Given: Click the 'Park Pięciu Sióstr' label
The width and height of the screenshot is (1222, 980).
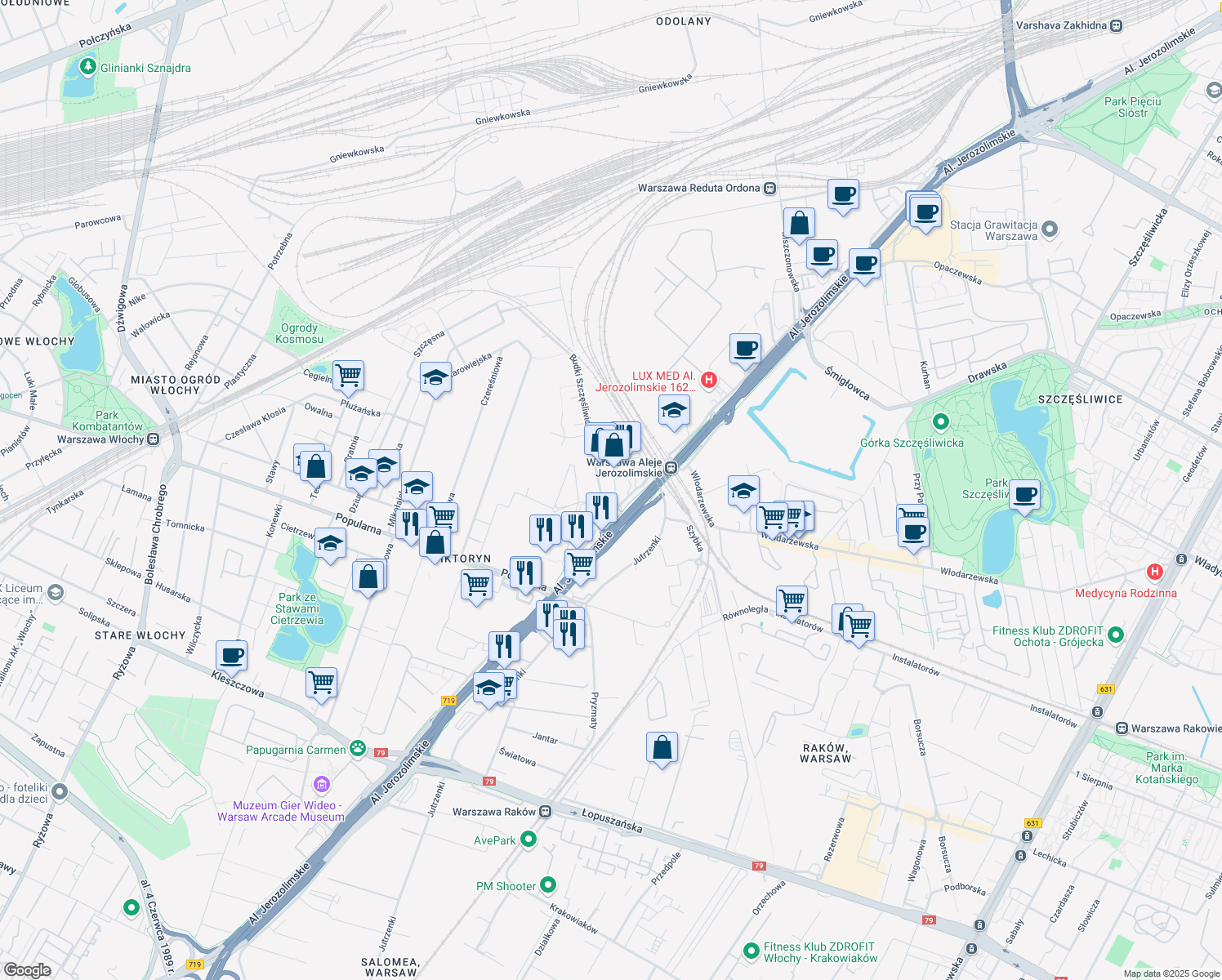Looking at the screenshot, I should click(1132, 107).
